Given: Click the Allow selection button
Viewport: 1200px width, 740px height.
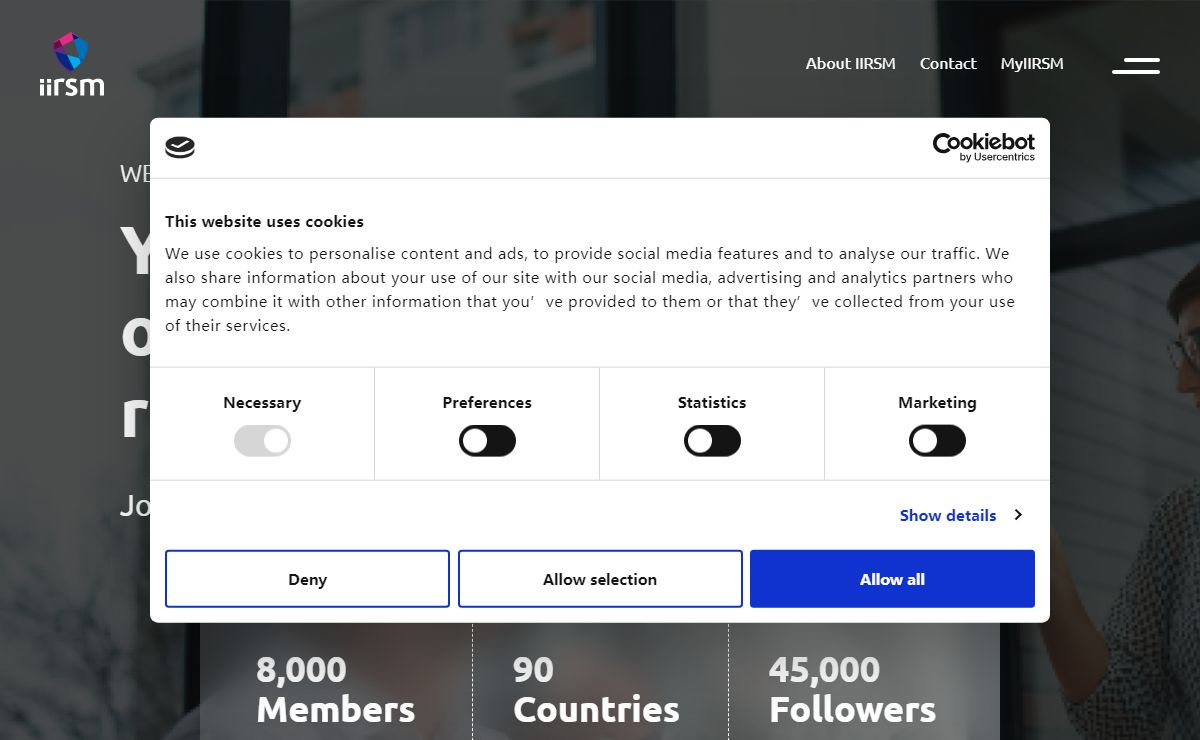Looking at the screenshot, I should point(600,579).
